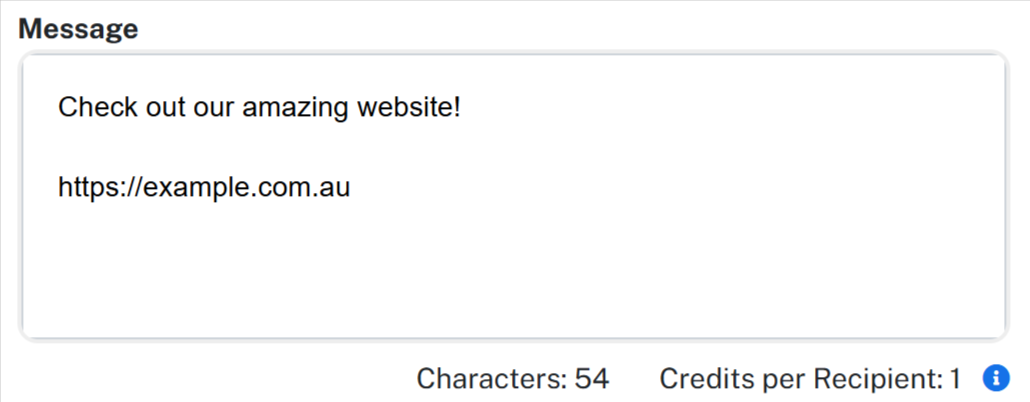Screen dimensions: 1030x402
Task: Place cursor on the https://example.com.au line
Action: click(x=204, y=187)
